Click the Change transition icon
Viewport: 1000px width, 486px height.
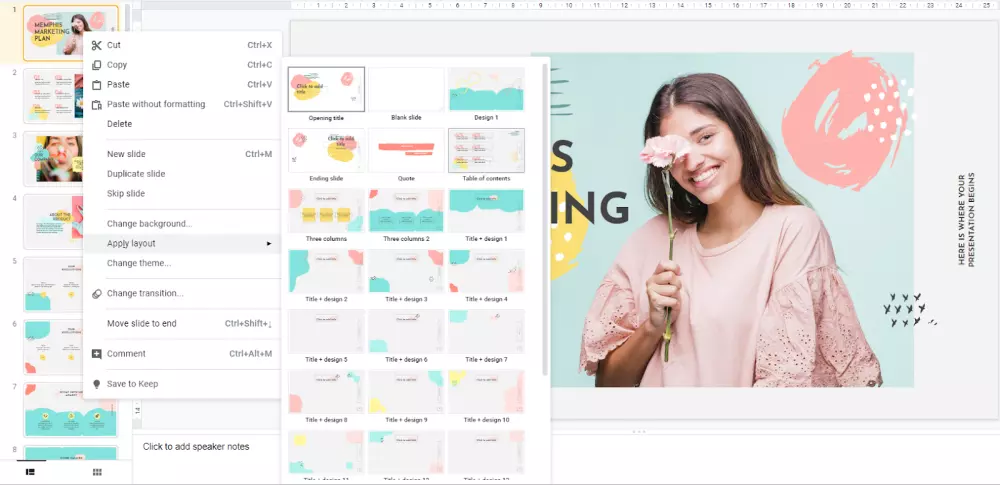coord(96,293)
